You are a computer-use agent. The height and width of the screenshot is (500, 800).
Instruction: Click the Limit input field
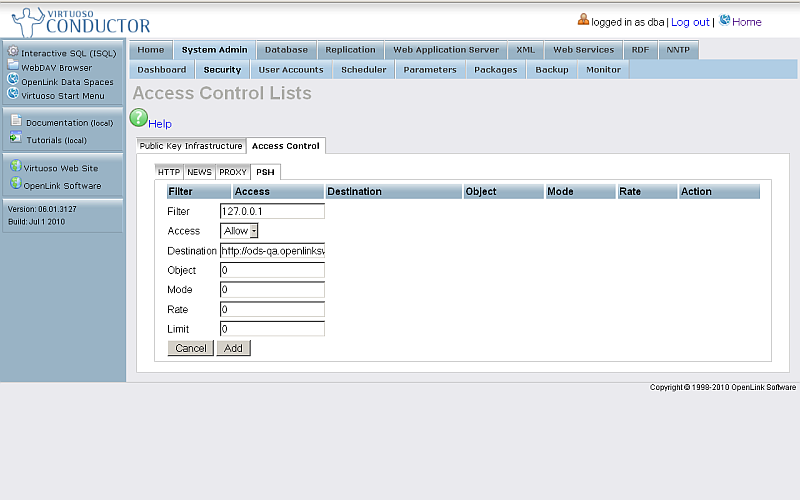272,329
